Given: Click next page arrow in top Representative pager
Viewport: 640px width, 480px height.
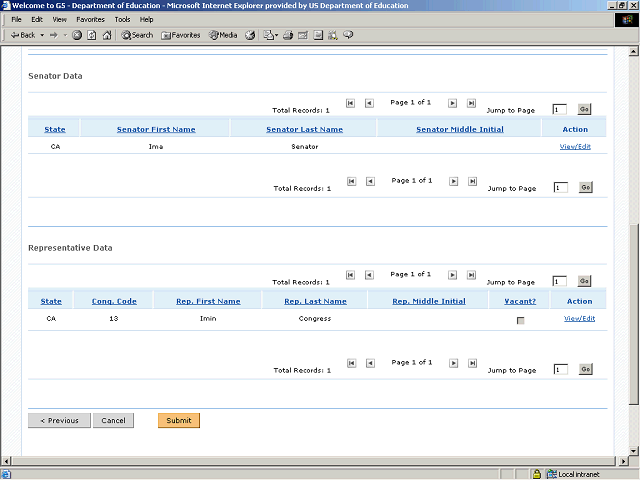Looking at the screenshot, I should [453, 275].
